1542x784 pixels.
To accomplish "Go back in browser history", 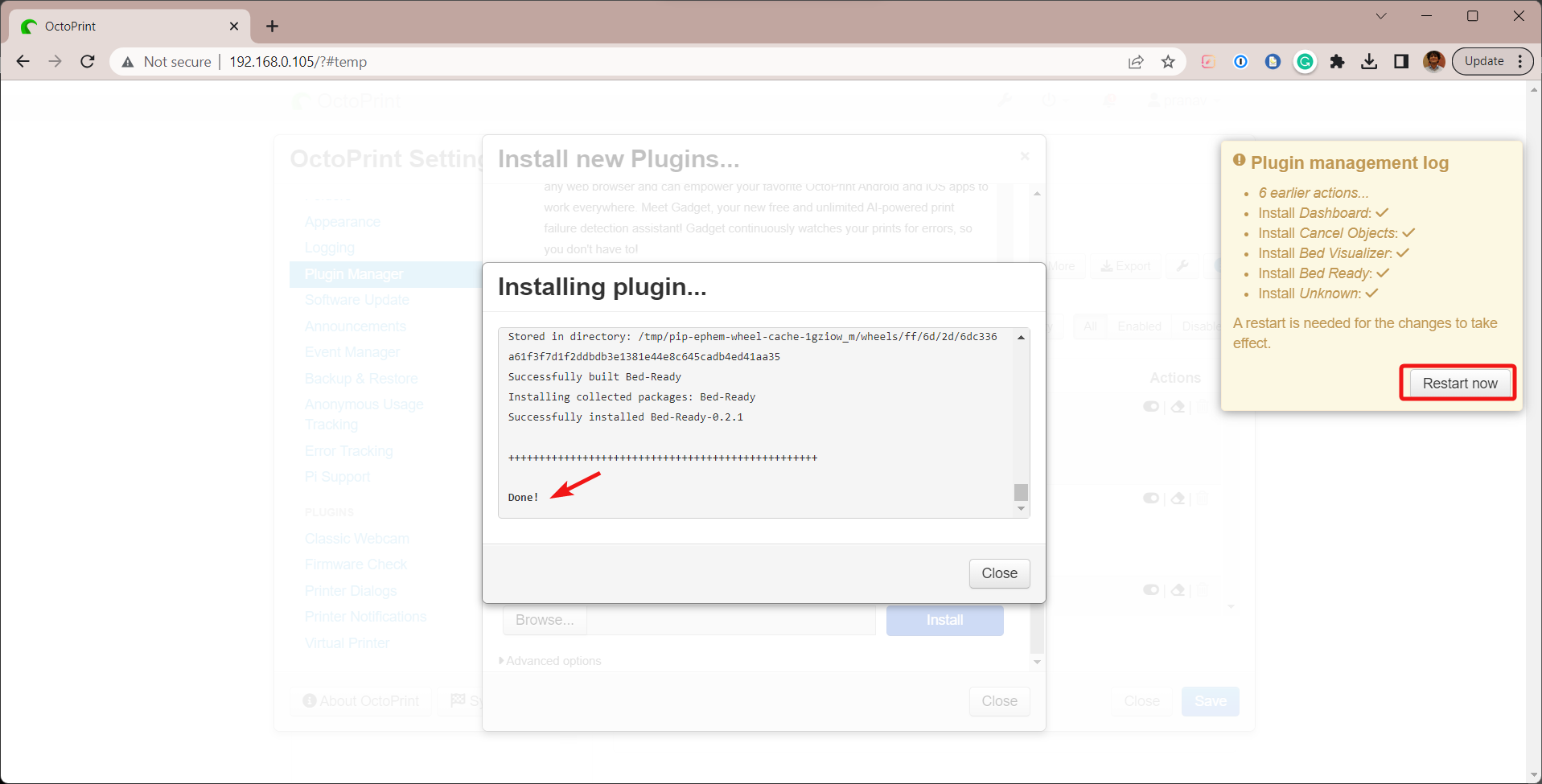I will (x=23, y=61).
